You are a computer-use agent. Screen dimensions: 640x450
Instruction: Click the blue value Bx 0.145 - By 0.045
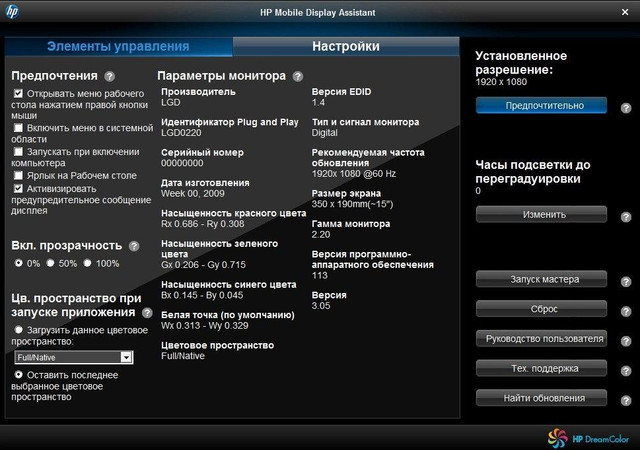(202, 295)
